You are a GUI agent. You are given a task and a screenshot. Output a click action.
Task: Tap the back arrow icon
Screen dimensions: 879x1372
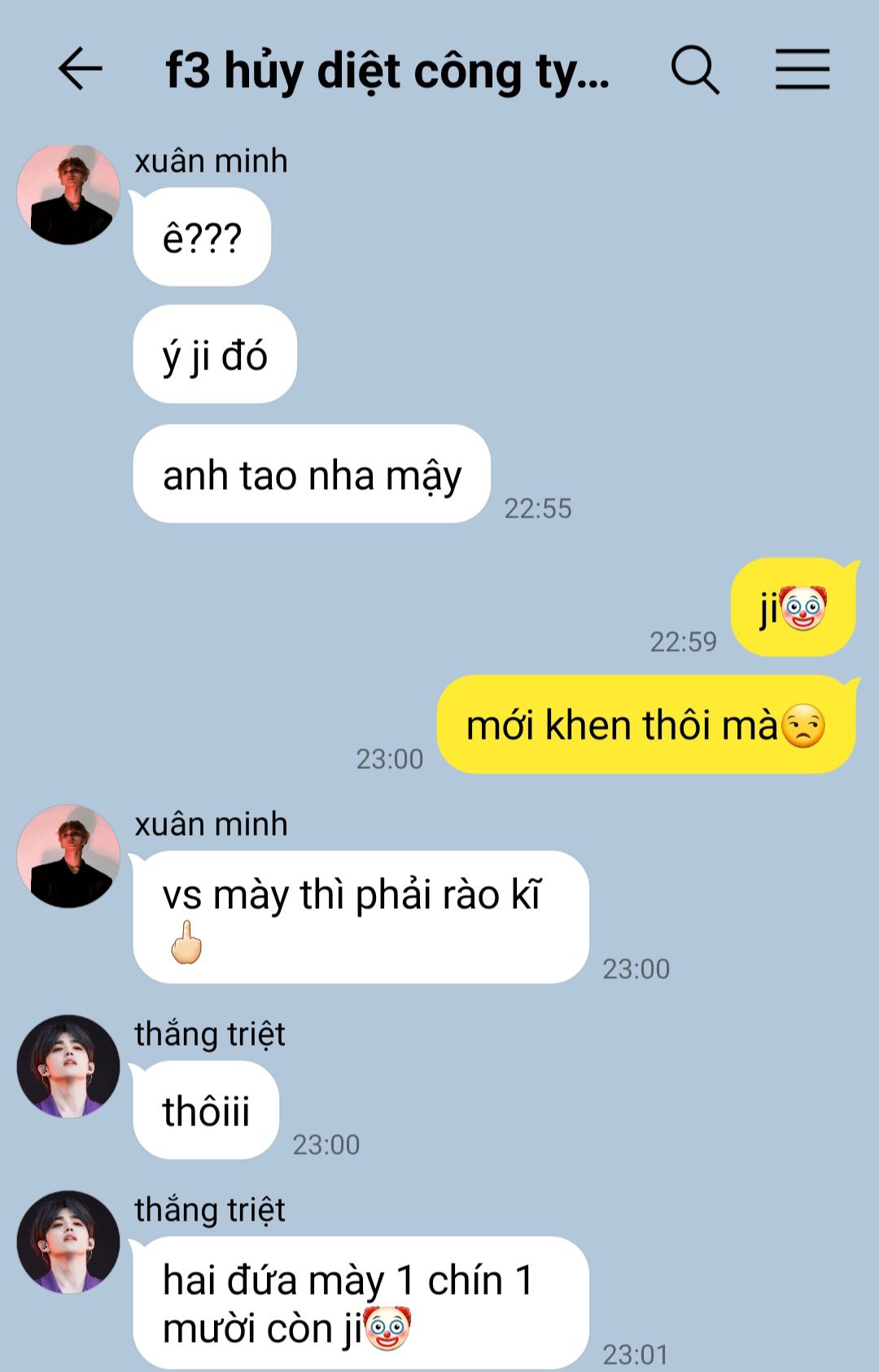80,68
